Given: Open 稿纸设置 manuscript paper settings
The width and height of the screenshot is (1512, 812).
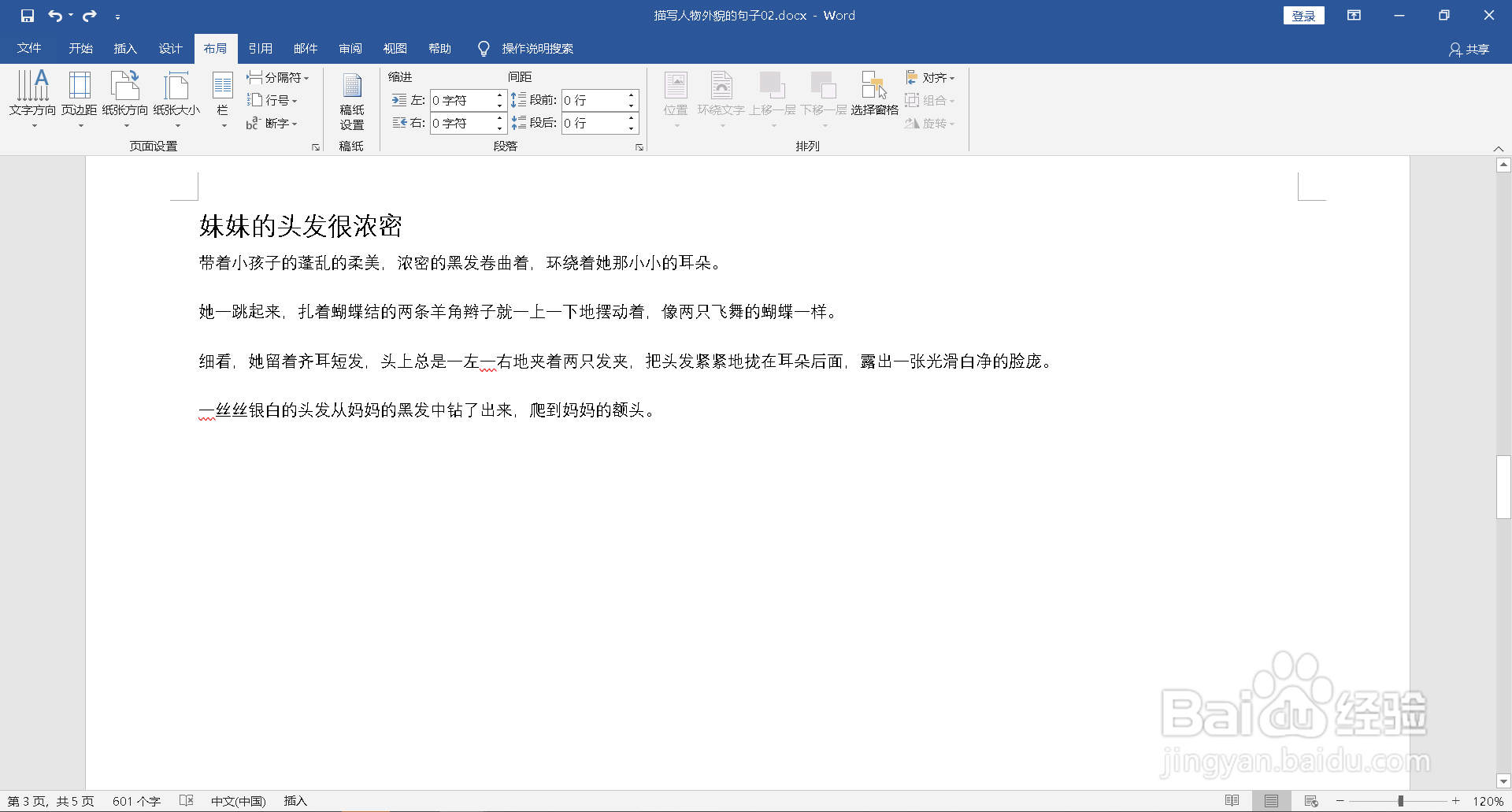Looking at the screenshot, I should [352, 101].
